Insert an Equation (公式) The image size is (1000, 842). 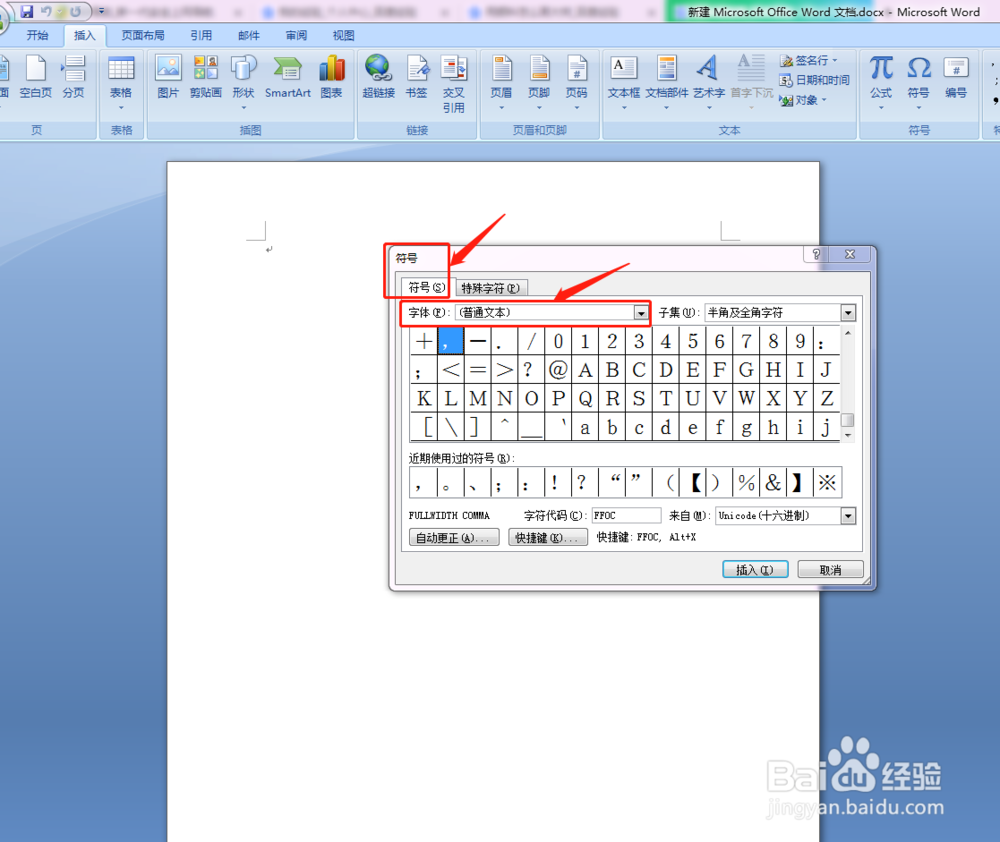[881, 82]
